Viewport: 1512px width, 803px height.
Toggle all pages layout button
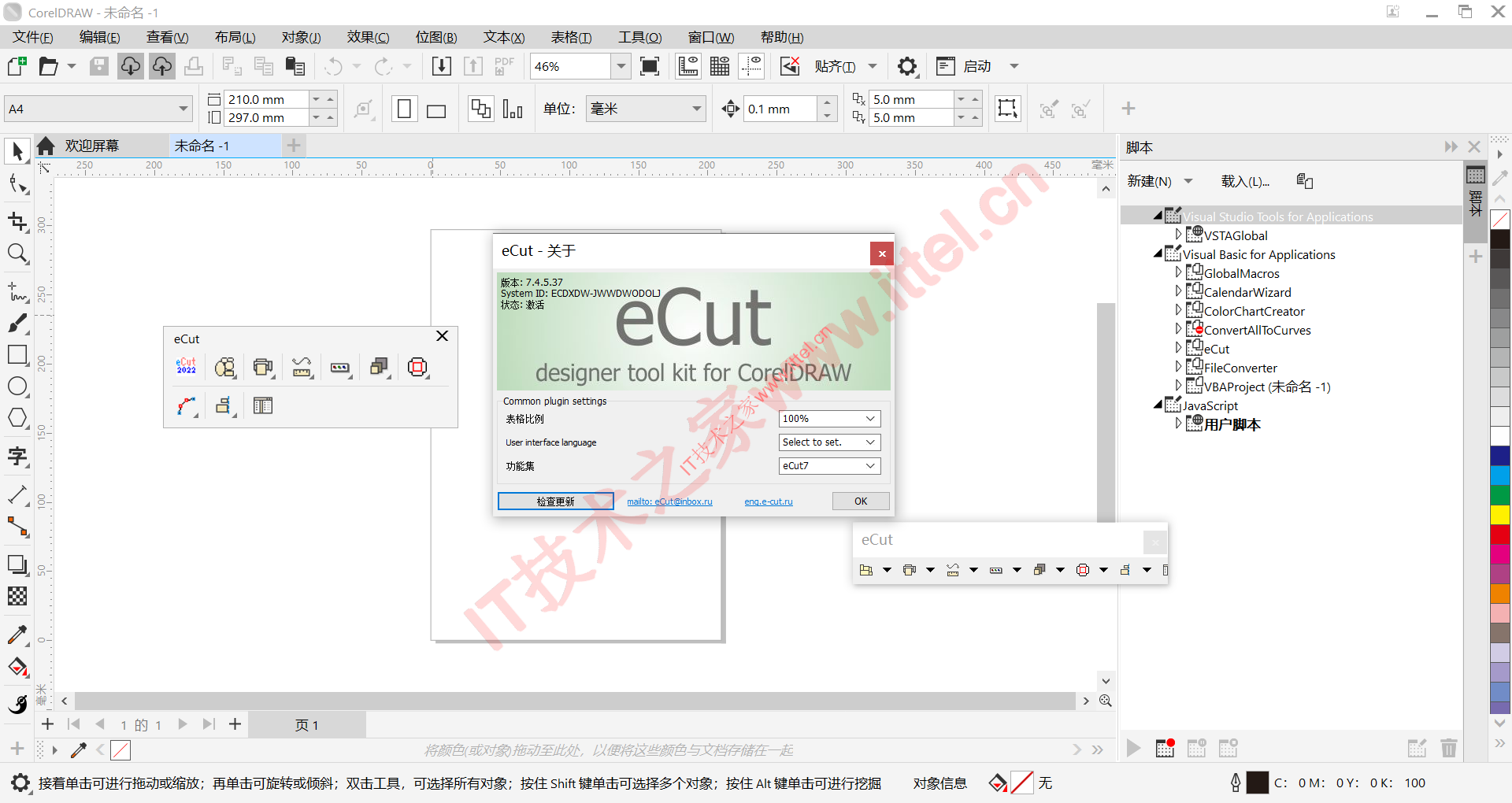[480, 109]
